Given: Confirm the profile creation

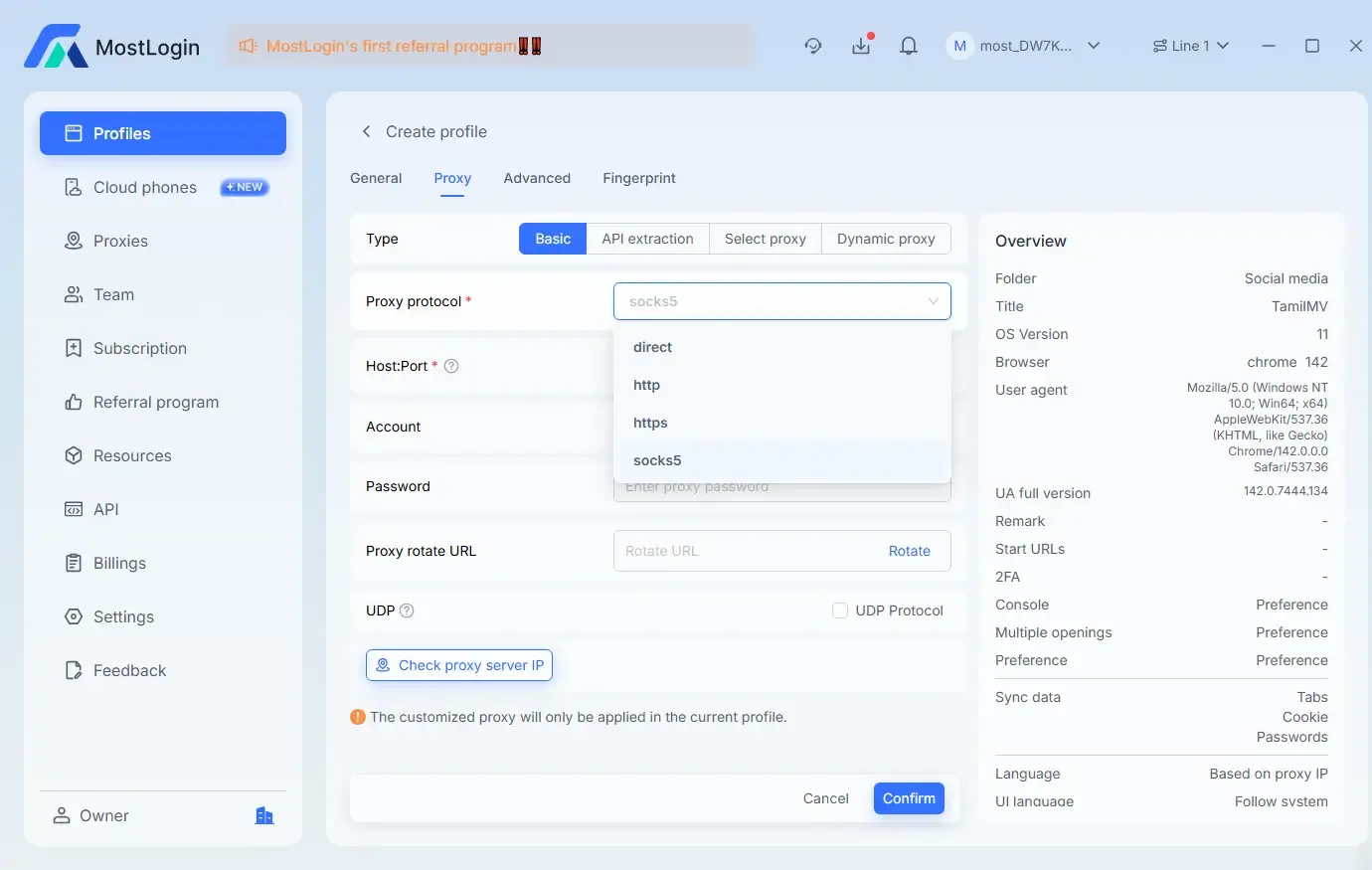Looking at the screenshot, I should [908, 798].
